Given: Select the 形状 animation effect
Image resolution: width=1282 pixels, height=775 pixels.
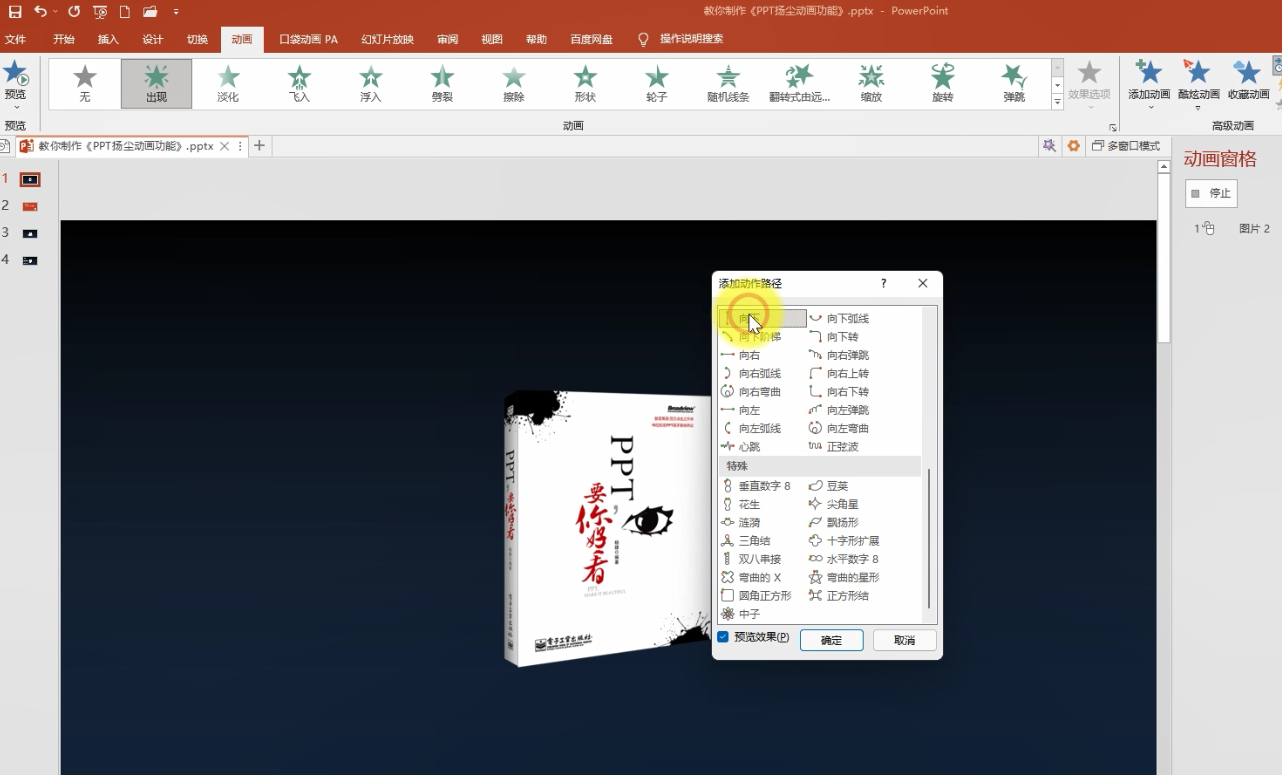Looking at the screenshot, I should click(x=585, y=84).
